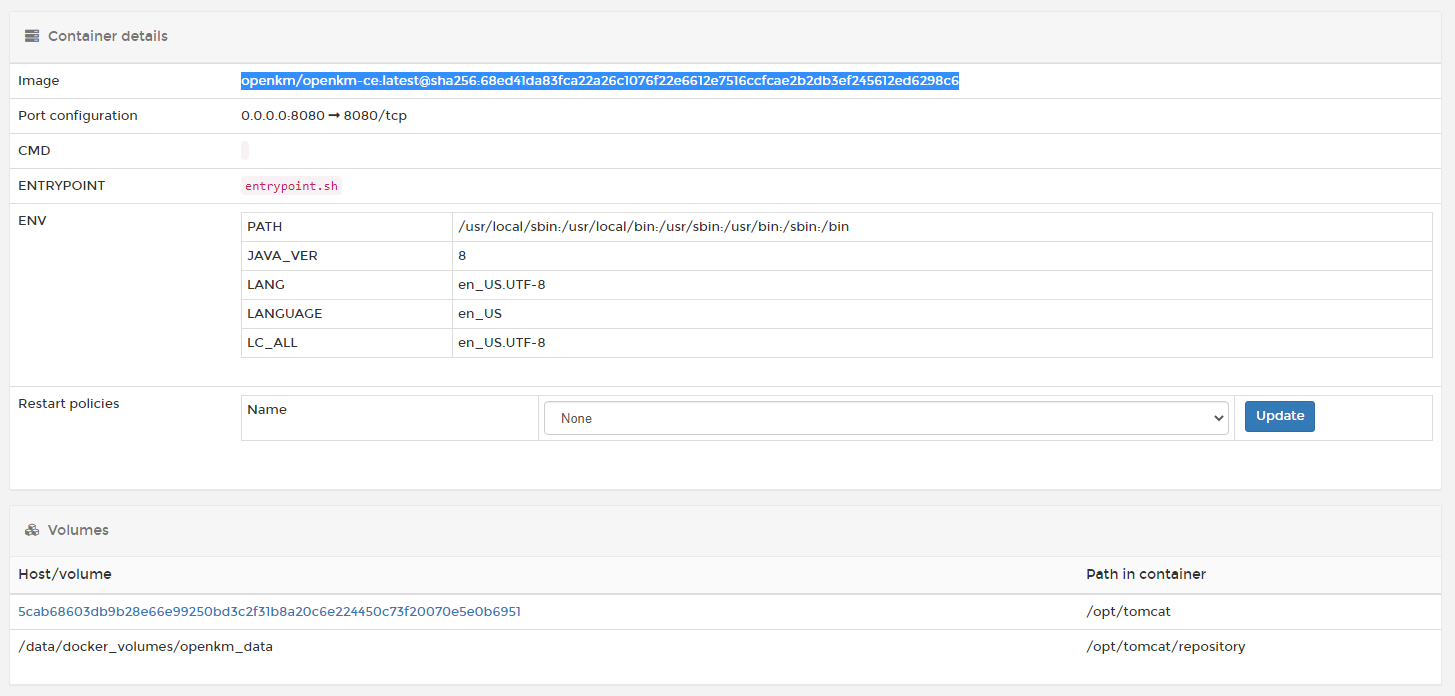The image size is (1455, 696).
Task: Open the 5cab68603db9 volume link
Action: [x=269, y=611]
